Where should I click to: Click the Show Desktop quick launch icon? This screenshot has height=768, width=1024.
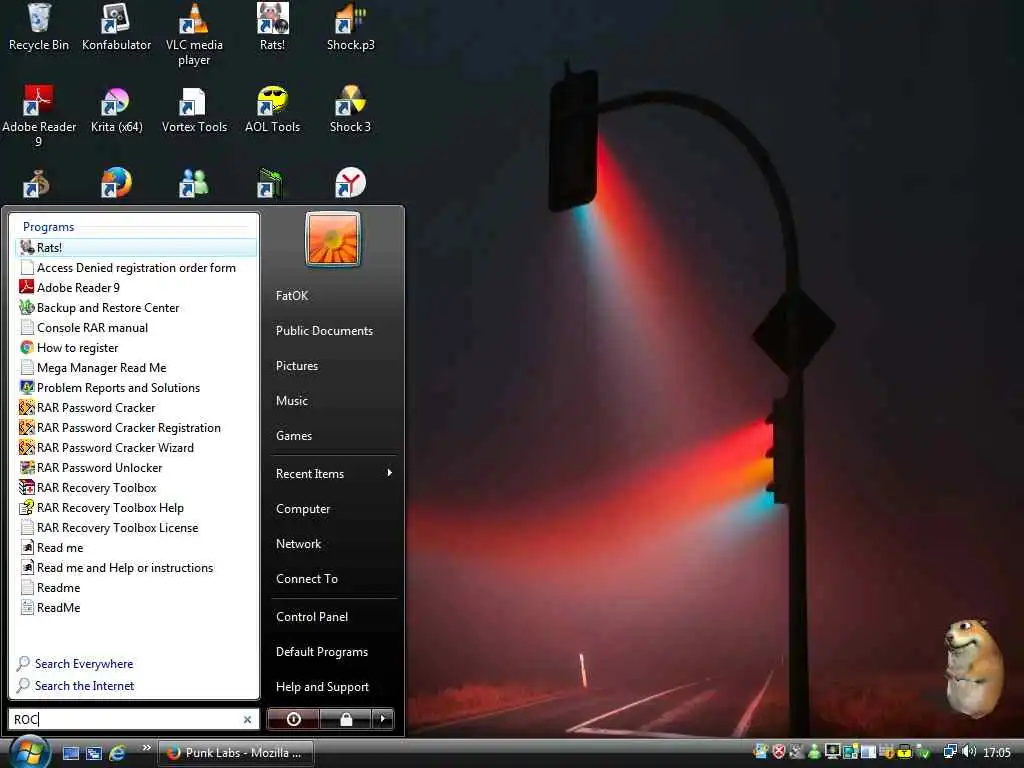click(71, 753)
